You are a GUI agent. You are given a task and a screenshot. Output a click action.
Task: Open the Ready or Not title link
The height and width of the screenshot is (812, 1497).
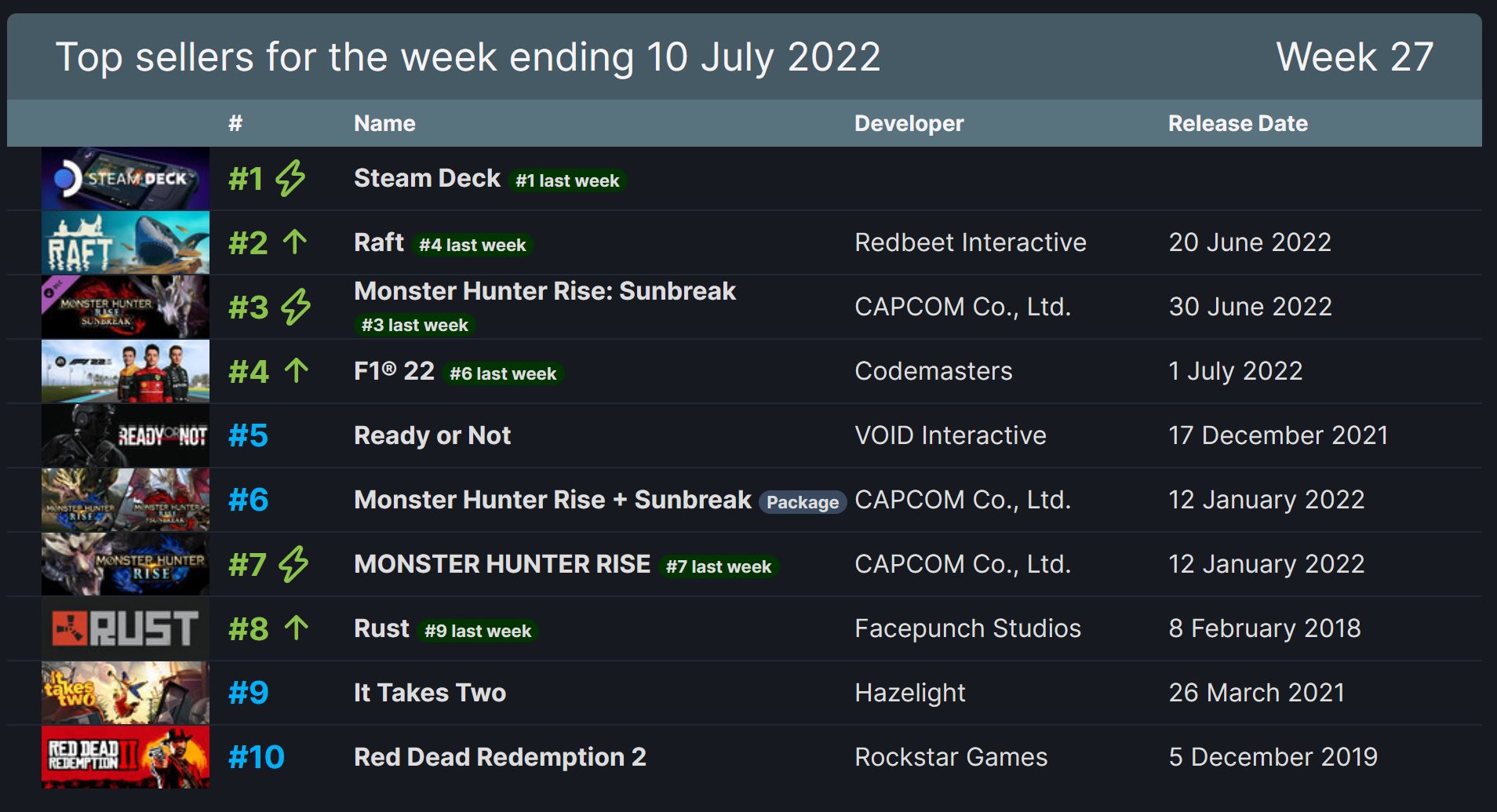[x=432, y=435]
